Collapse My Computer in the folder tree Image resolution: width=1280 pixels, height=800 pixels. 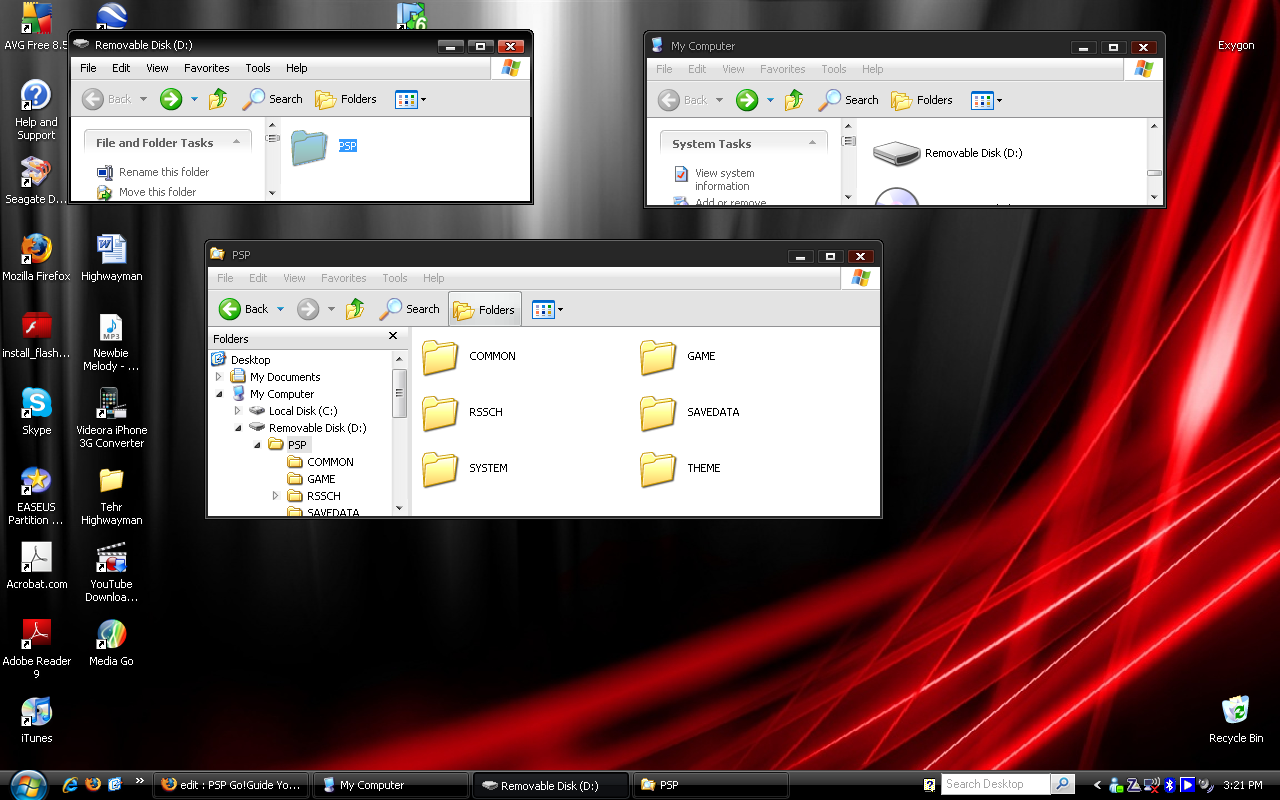(220, 394)
